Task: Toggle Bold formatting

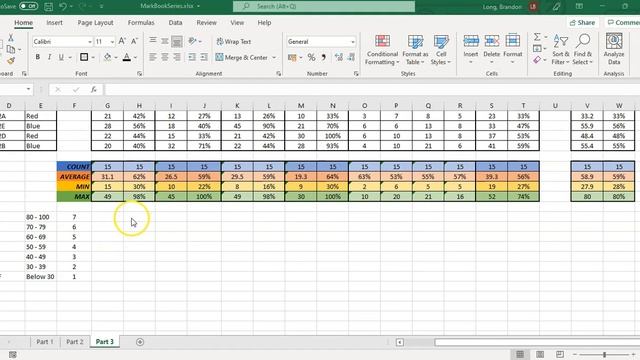Action: 38,57
